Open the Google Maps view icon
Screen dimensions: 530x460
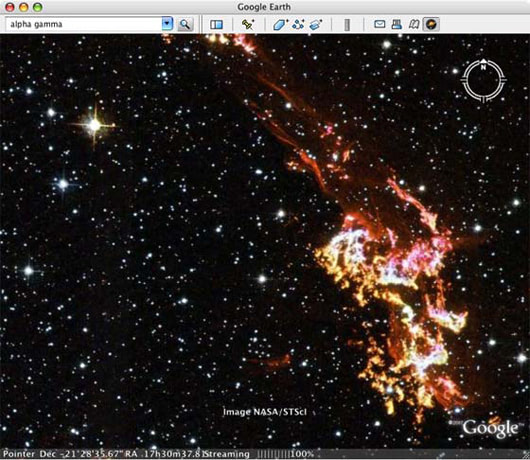coord(414,24)
